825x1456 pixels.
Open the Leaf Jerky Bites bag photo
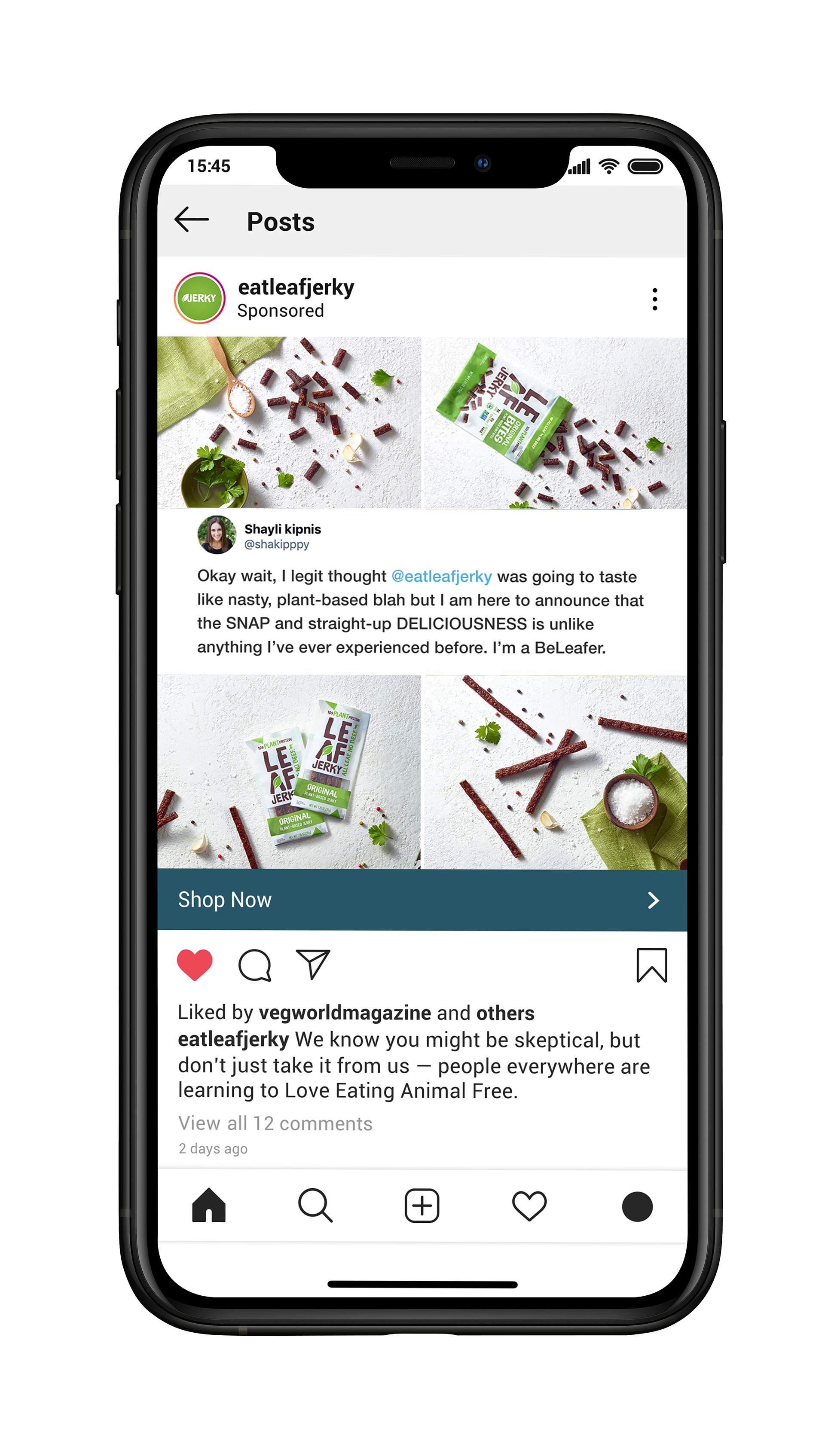(556, 423)
